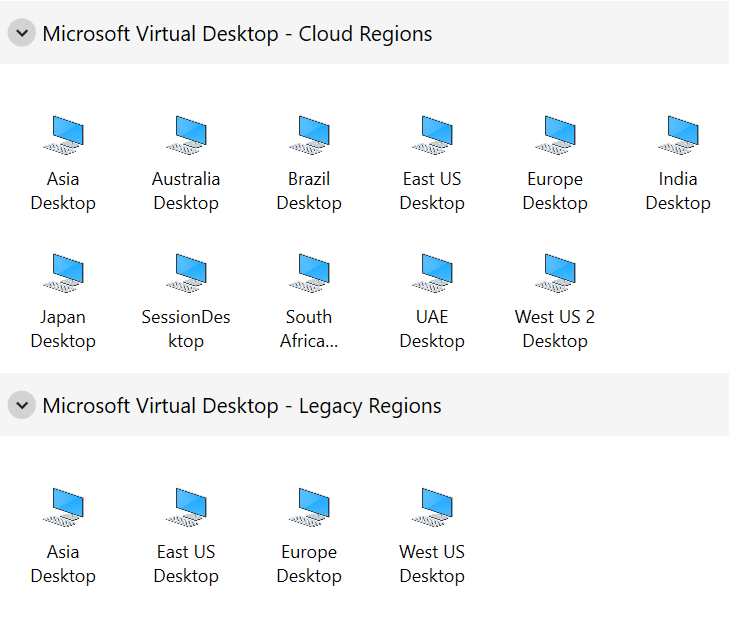Image resolution: width=729 pixels, height=623 pixels.
Task: Open Australia Desktop icon
Action: 186,135
